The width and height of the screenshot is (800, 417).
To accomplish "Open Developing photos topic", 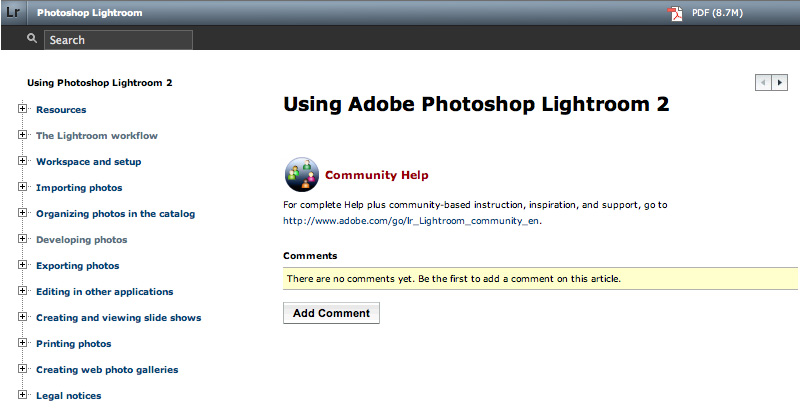I will pyautogui.click(x=82, y=240).
